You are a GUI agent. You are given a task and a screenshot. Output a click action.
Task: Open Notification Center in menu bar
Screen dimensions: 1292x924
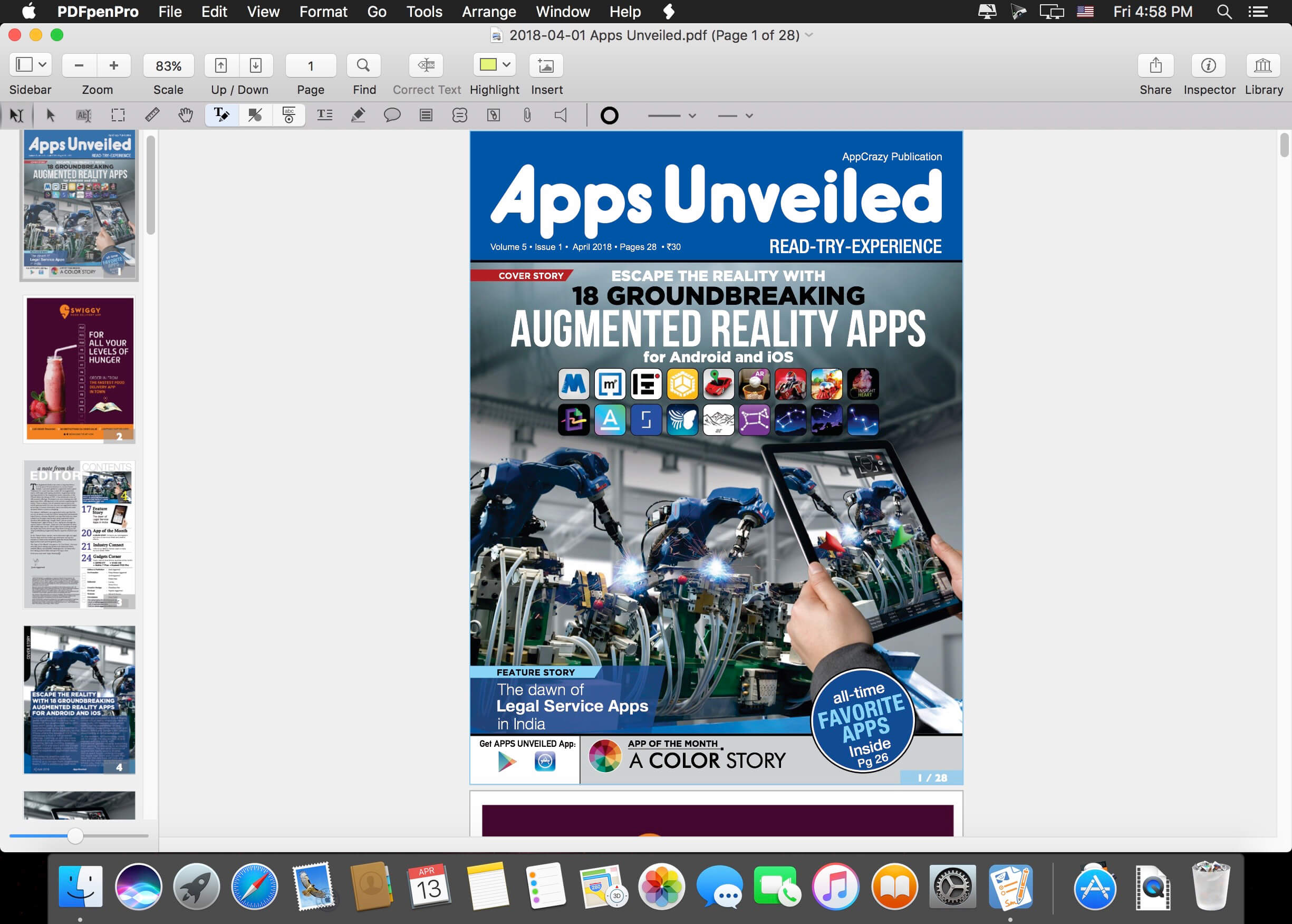pyautogui.click(x=1258, y=12)
